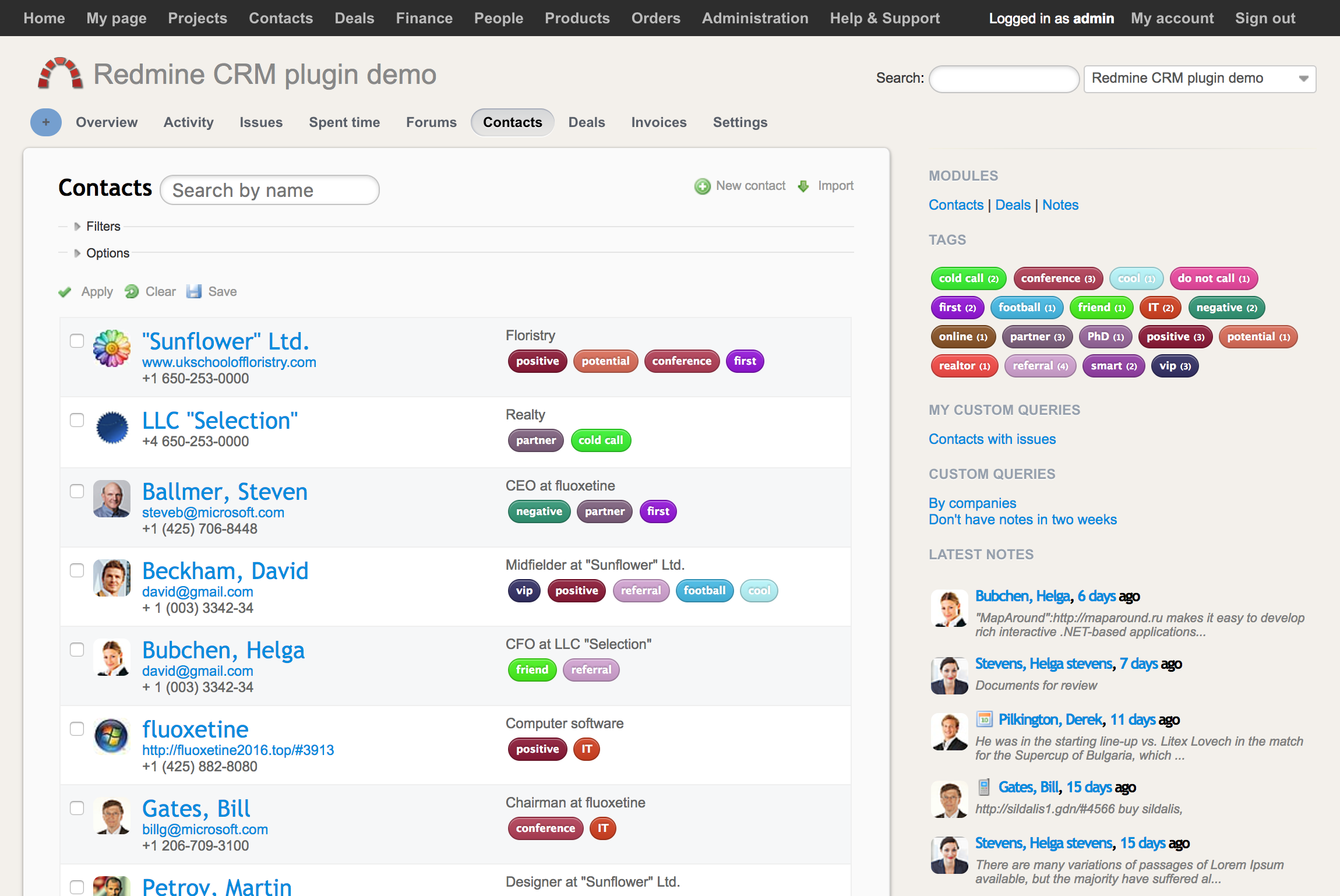Filter by the green cold call tag
This screenshot has height=896, width=1340.
pyautogui.click(x=968, y=278)
